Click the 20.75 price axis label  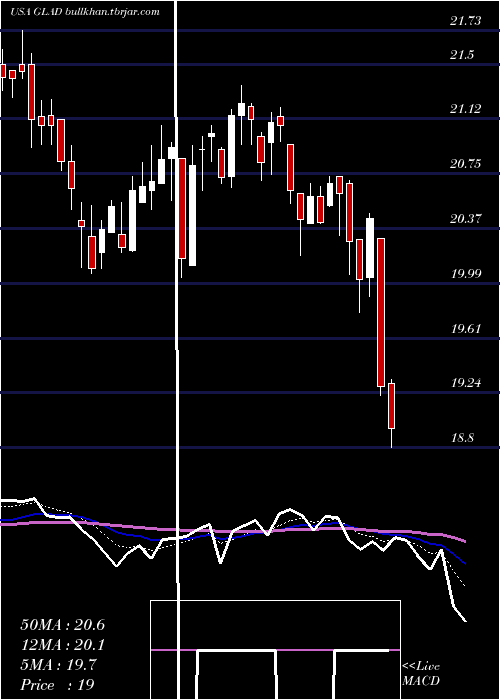coord(466,164)
